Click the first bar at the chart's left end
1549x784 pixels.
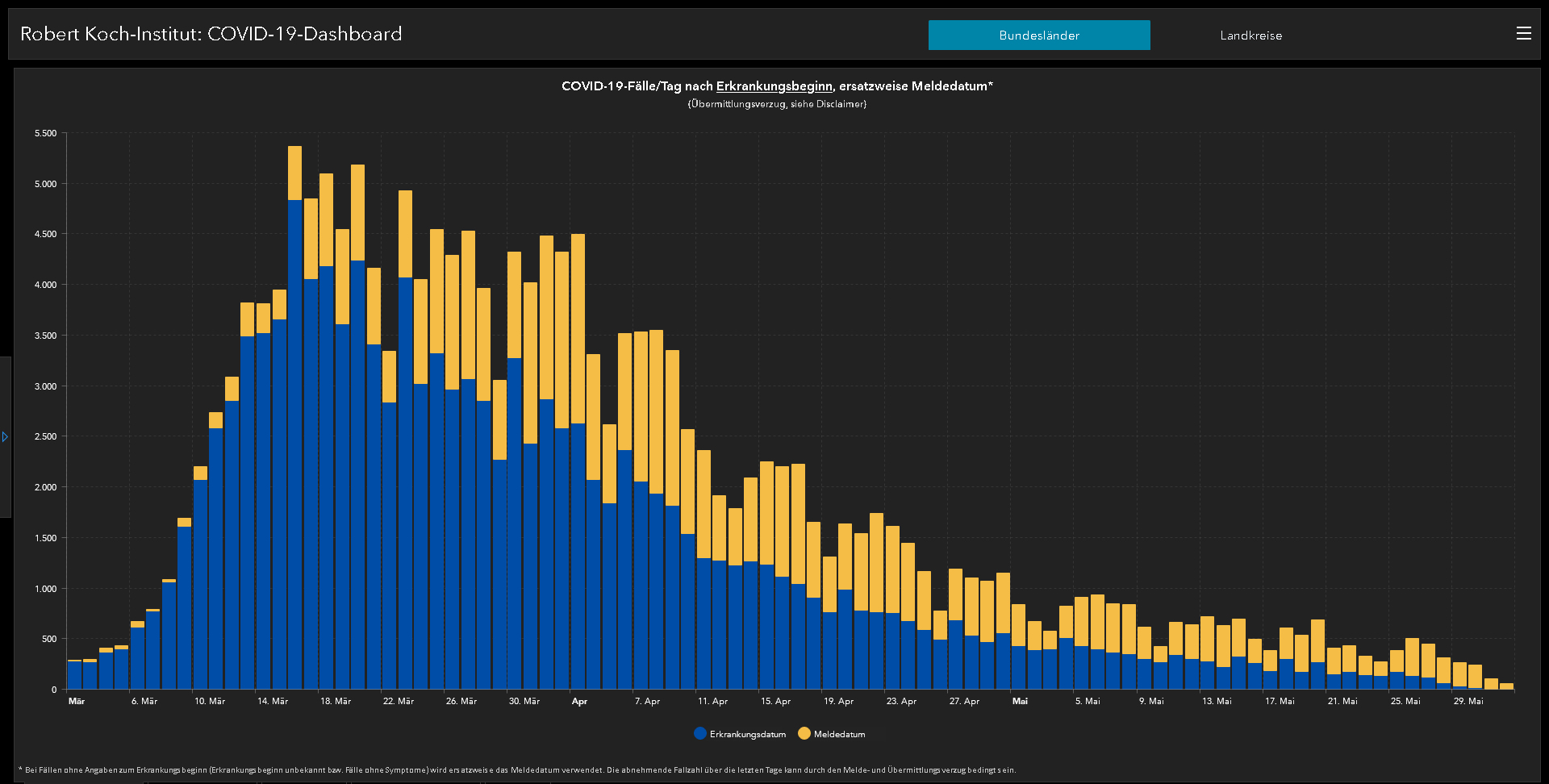(74, 675)
